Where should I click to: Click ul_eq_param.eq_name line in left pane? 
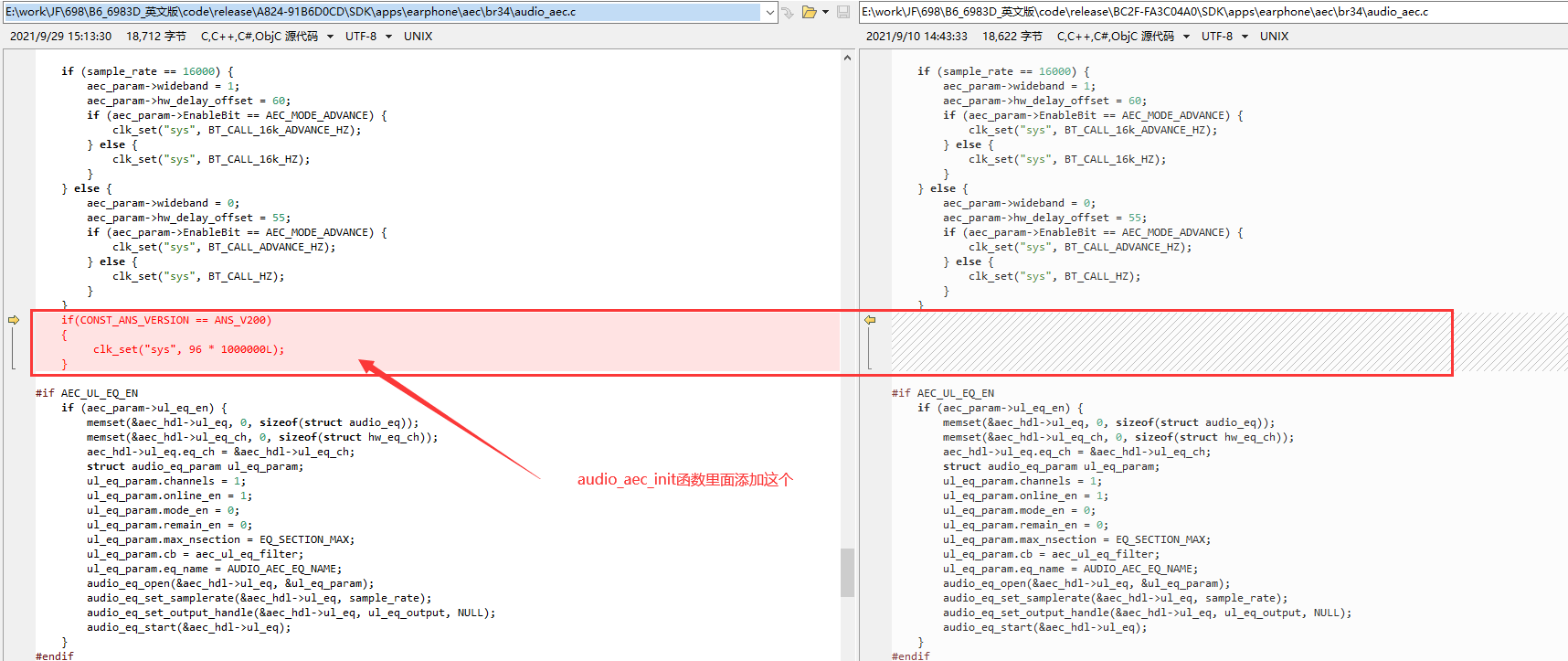[x=215, y=569]
